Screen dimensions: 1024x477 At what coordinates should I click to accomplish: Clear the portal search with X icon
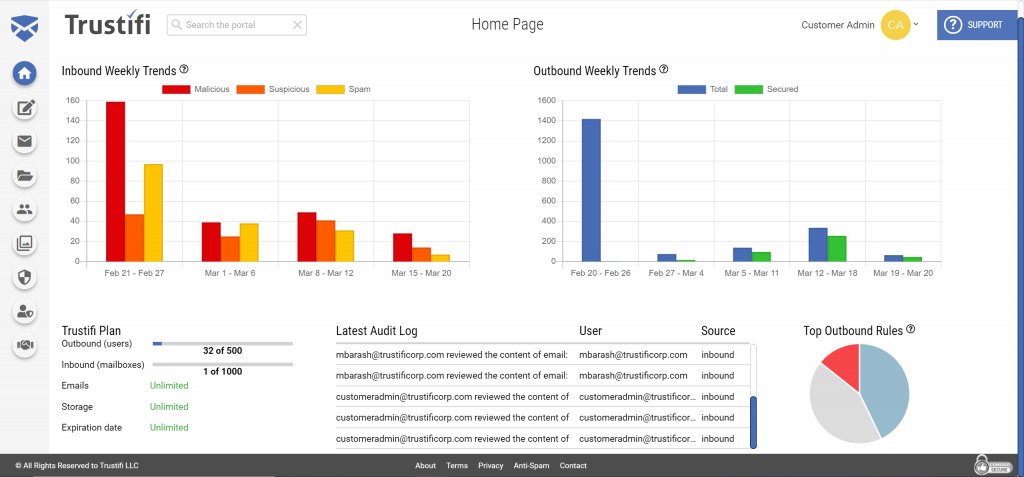point(297,25)
